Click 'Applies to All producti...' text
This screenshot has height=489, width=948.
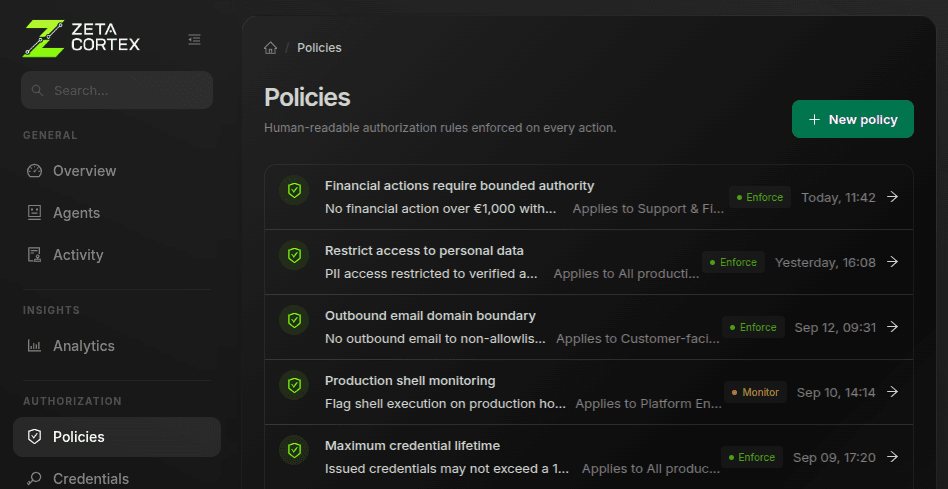[626, 274]
